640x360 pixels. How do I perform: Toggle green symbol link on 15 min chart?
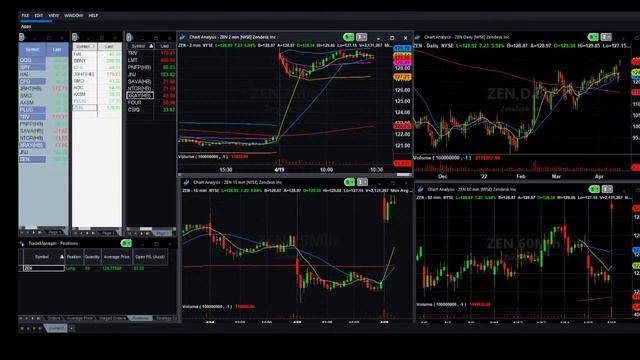point(349,182)
